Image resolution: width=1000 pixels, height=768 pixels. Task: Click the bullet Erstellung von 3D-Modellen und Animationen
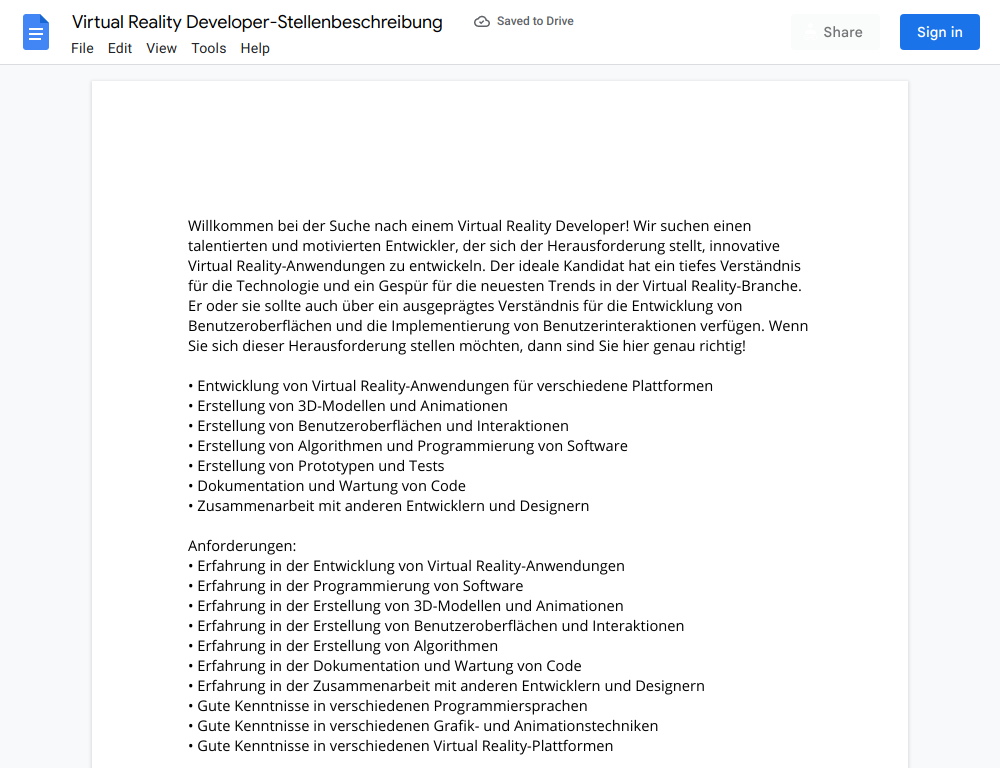click(x=348, y=406)
